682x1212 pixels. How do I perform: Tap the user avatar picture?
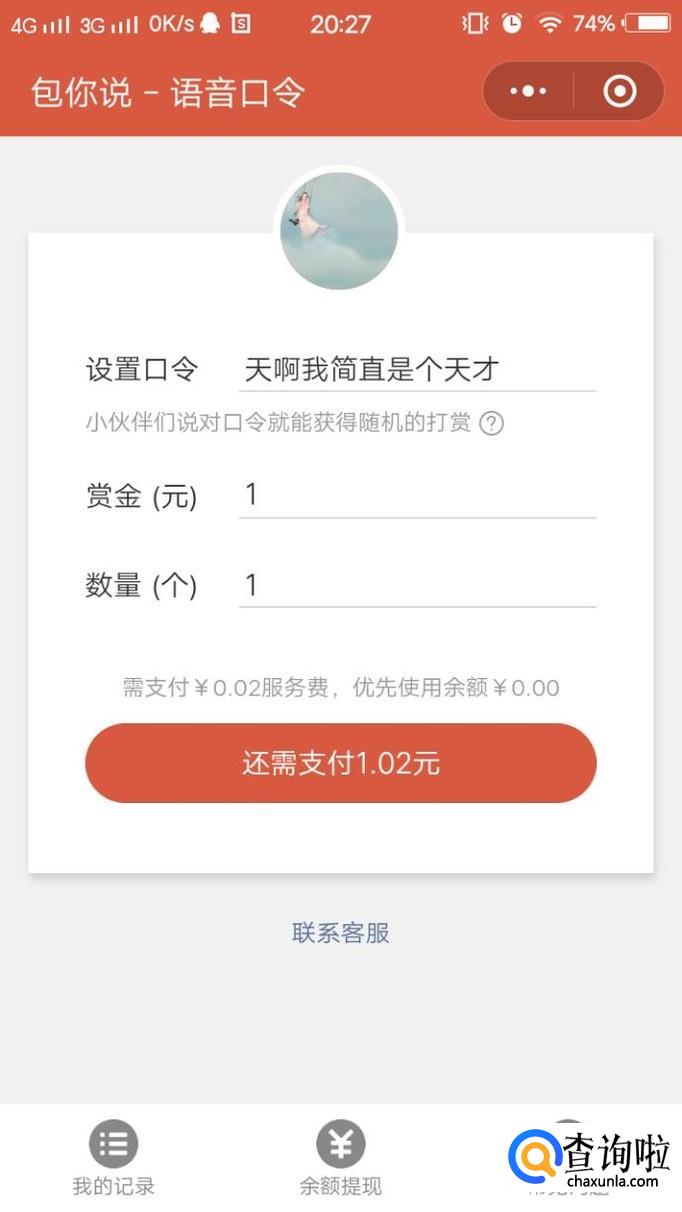tap(339, 231)
